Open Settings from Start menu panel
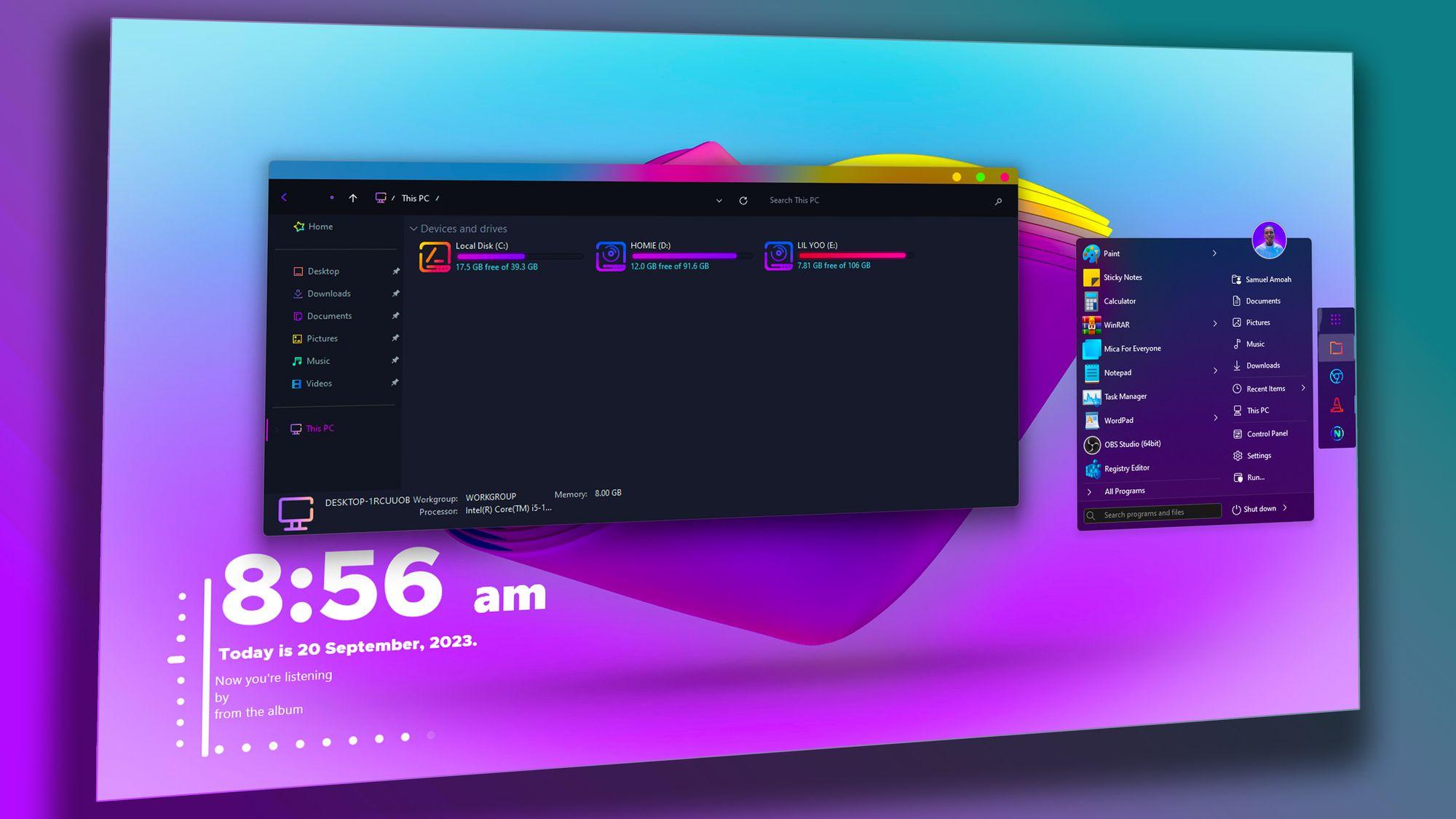Screen dimensions: 1456x819 [1258, 455]
